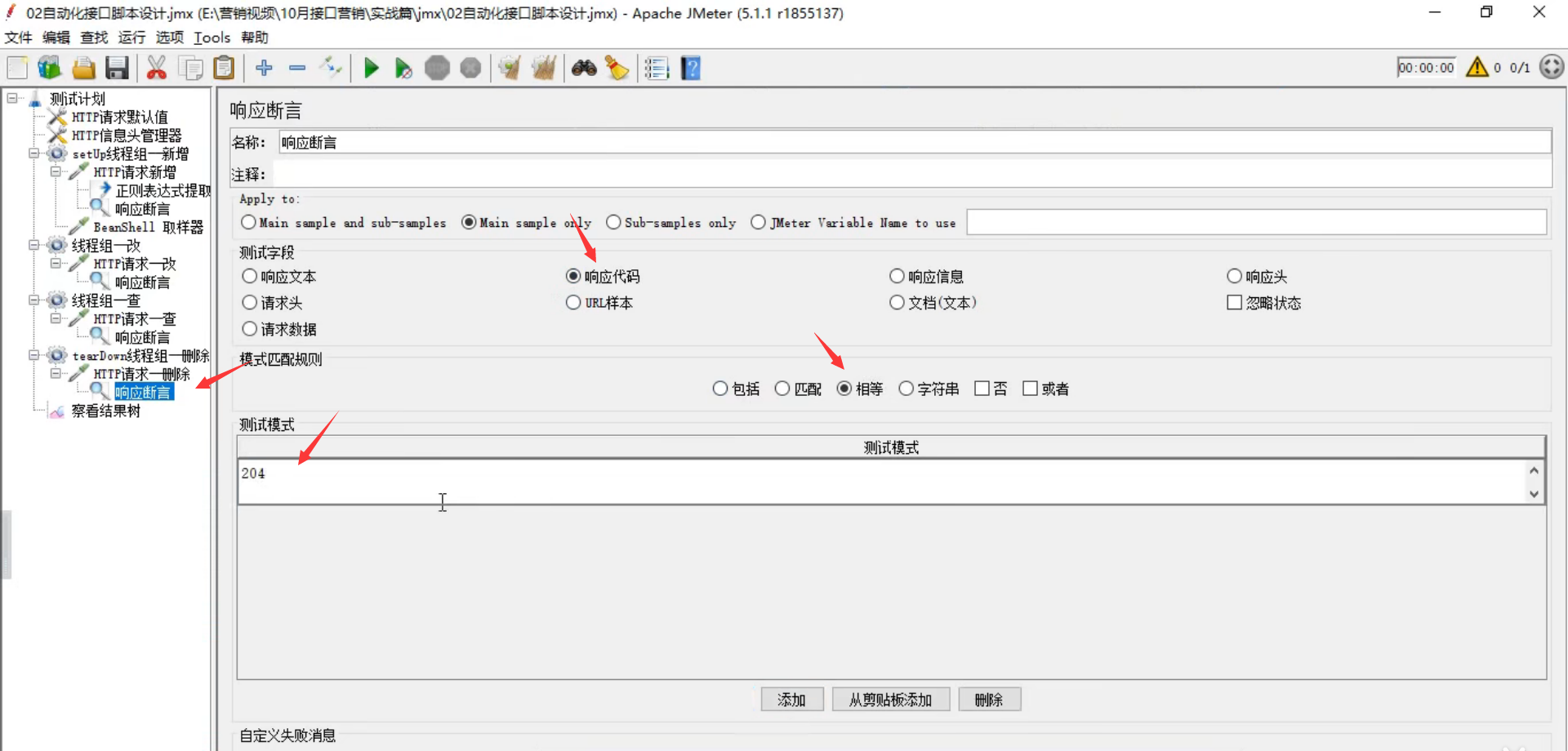
Task: Open the 查找 menu
Action: (94, 38)
